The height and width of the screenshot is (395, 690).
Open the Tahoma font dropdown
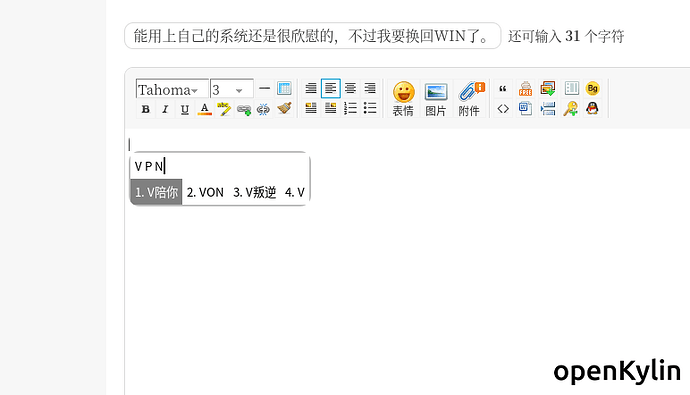172,89
